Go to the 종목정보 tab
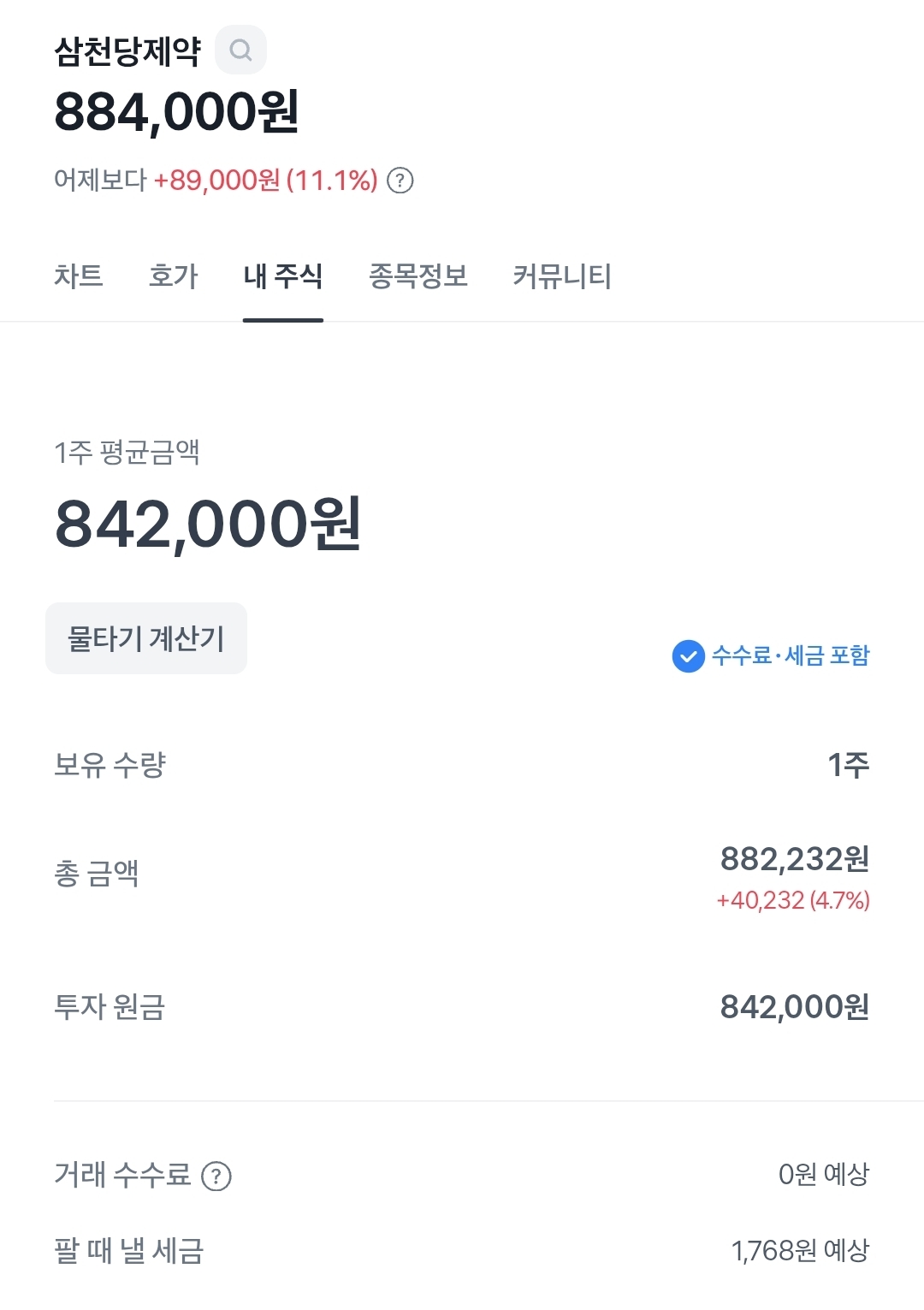The height and width of the screenshot is (1310, 924). click(x=418, y=276)
